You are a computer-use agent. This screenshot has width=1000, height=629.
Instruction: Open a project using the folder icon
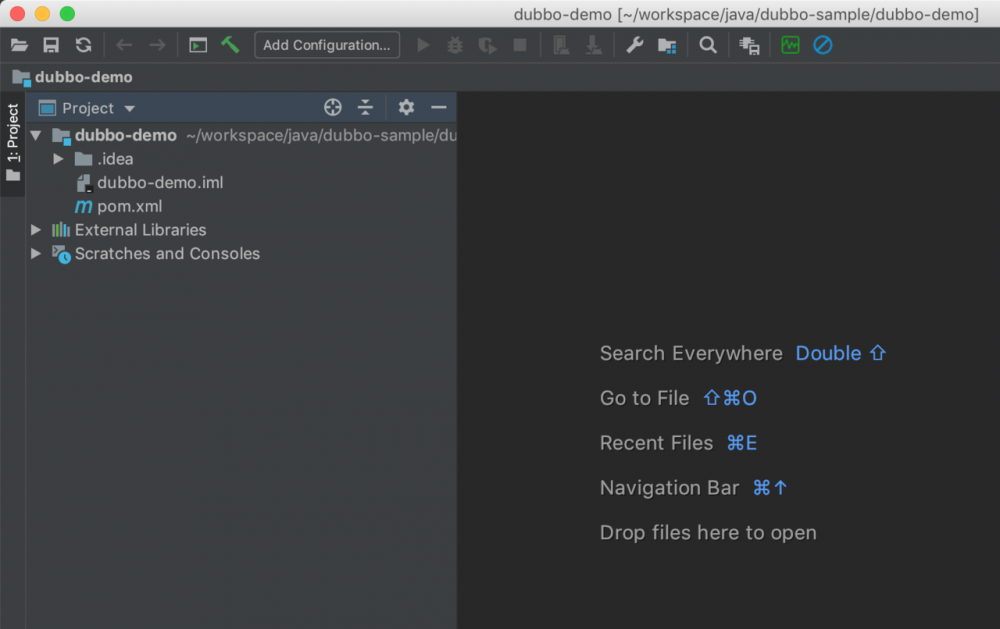coord(20,44)
